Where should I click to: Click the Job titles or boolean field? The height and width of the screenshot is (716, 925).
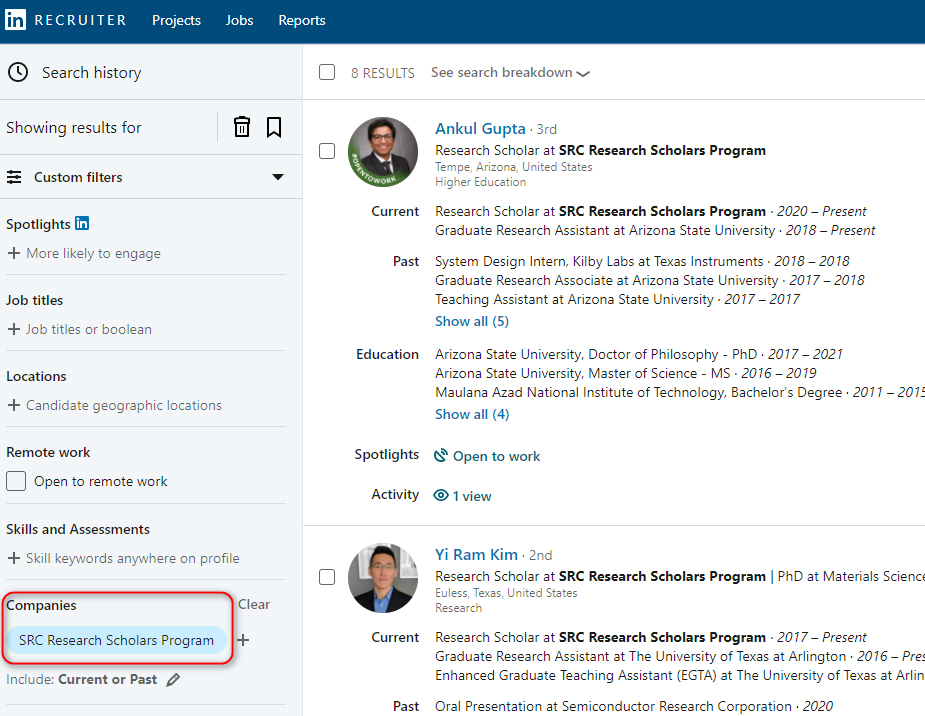tap(88, 329)
